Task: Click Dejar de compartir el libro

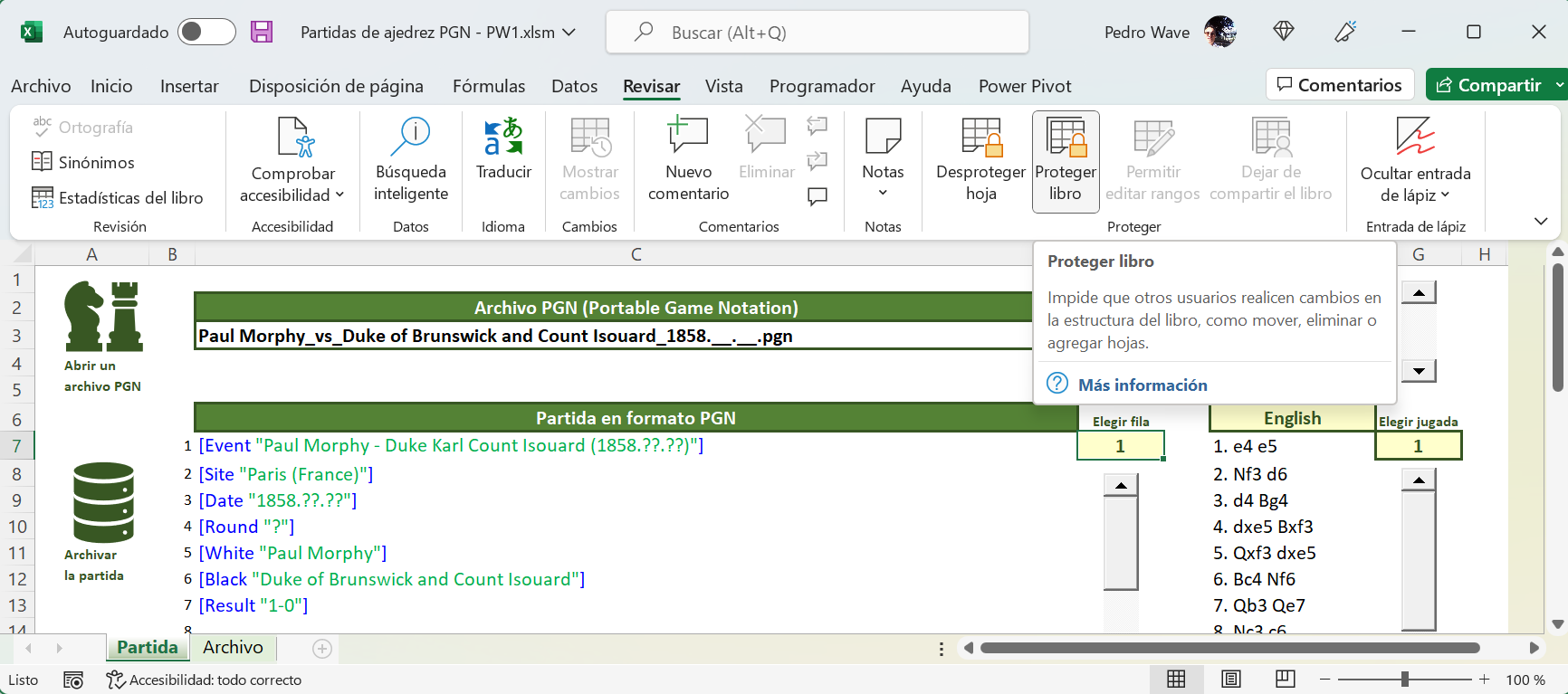Action: [x=1271, y=160]
